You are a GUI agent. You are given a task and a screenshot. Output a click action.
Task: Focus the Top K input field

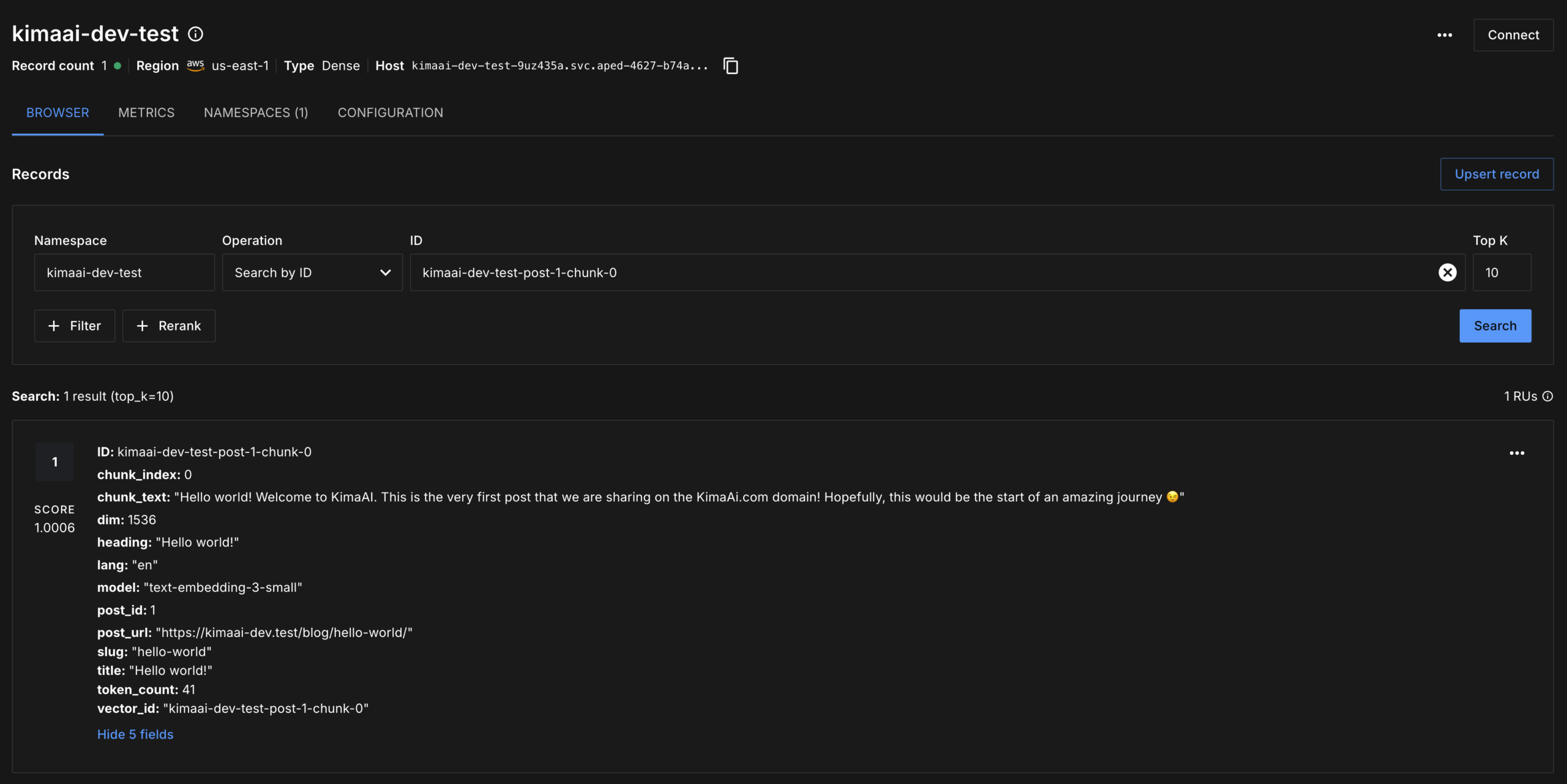[x=1501, y=272]
